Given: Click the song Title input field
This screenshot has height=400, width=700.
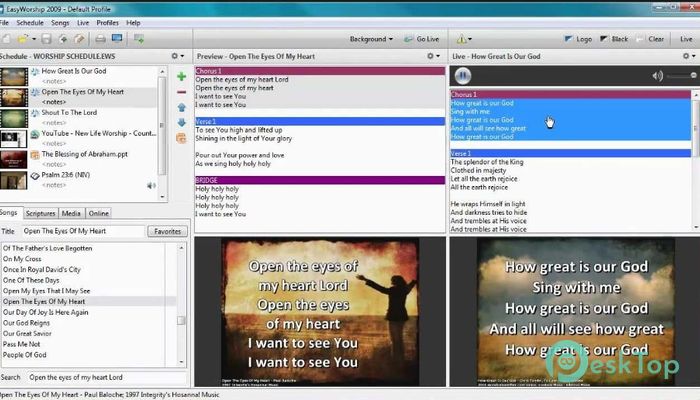Looking at the screenshot, I should (x=83, y=231).
